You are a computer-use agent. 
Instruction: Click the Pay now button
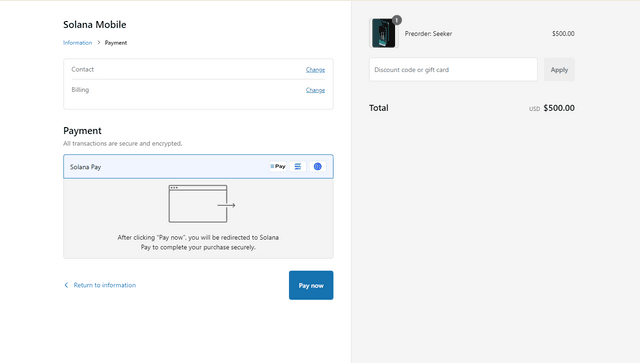311,285
